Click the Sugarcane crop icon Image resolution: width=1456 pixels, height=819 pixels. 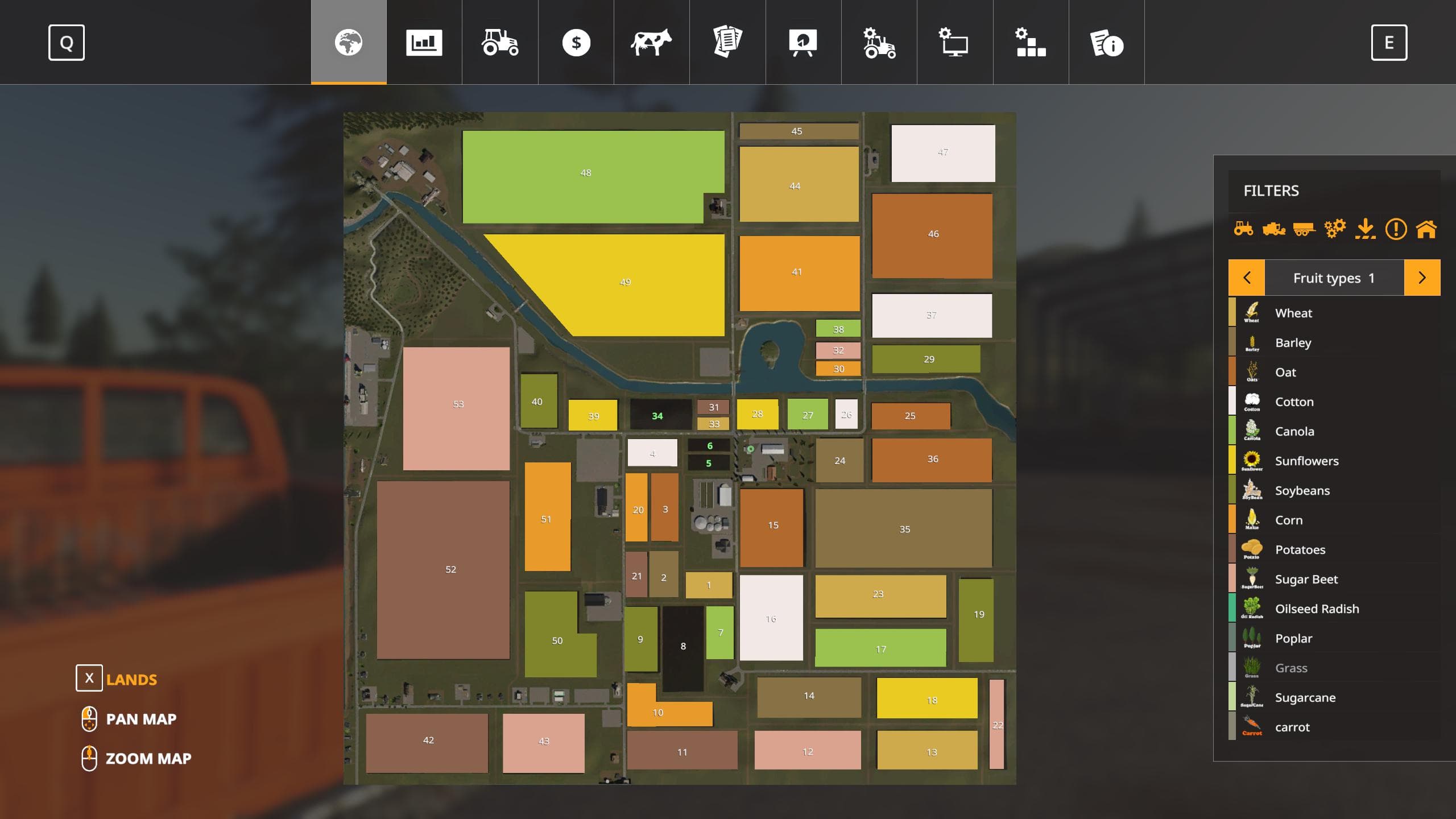pyautogui.click(x=1252, y=697)
